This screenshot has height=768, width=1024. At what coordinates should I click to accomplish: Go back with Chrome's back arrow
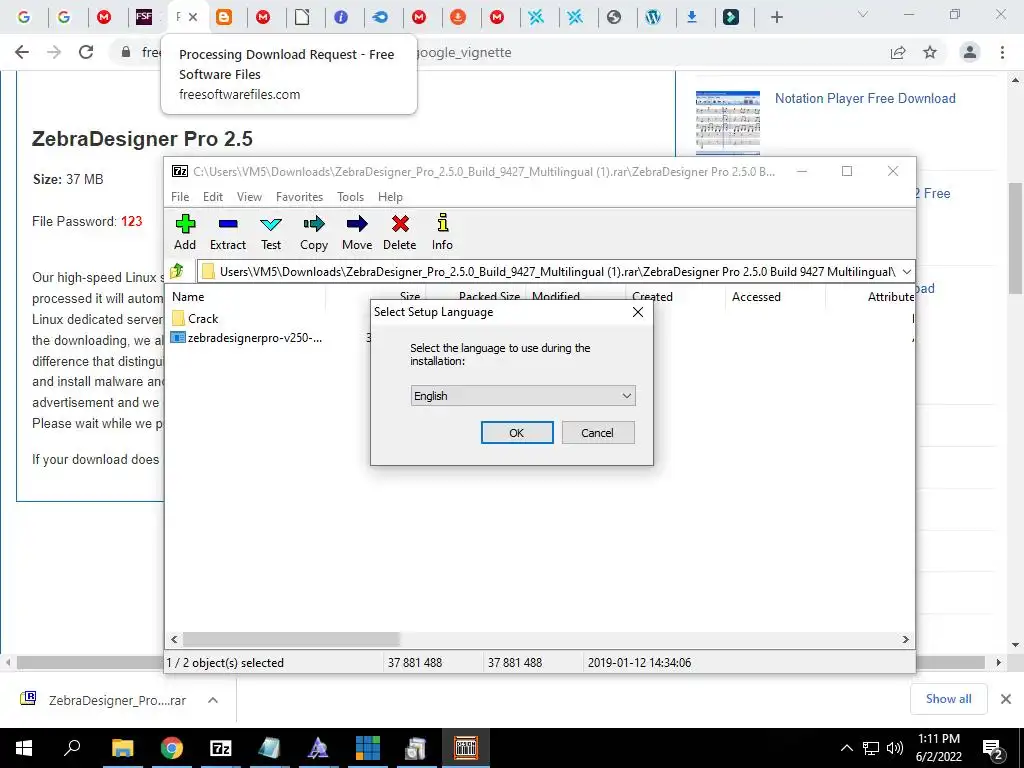pyautogui.click(x=22, y=52)
